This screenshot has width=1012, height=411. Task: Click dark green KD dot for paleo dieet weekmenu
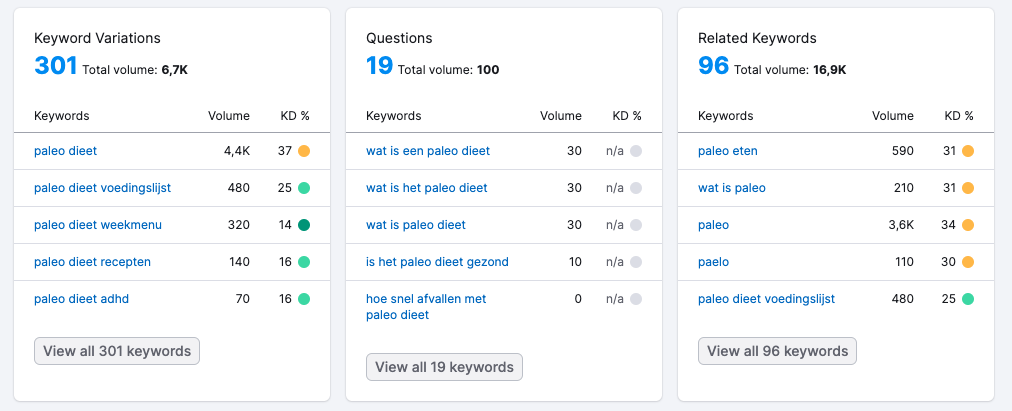[x=303, y=225]
